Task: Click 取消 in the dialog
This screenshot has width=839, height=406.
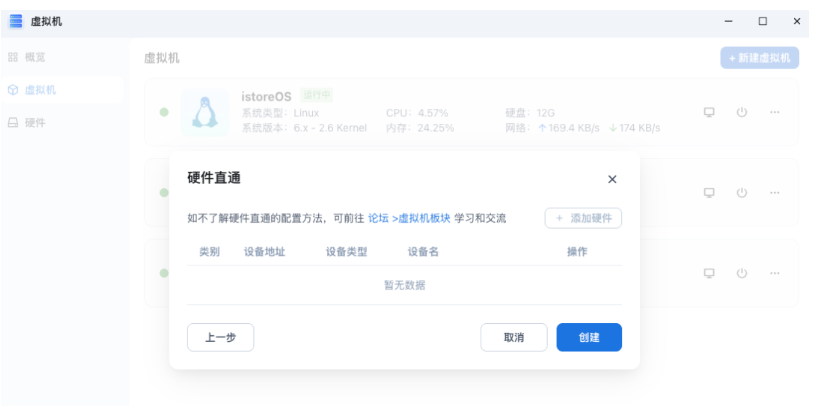Action: (x=514, y=338)
